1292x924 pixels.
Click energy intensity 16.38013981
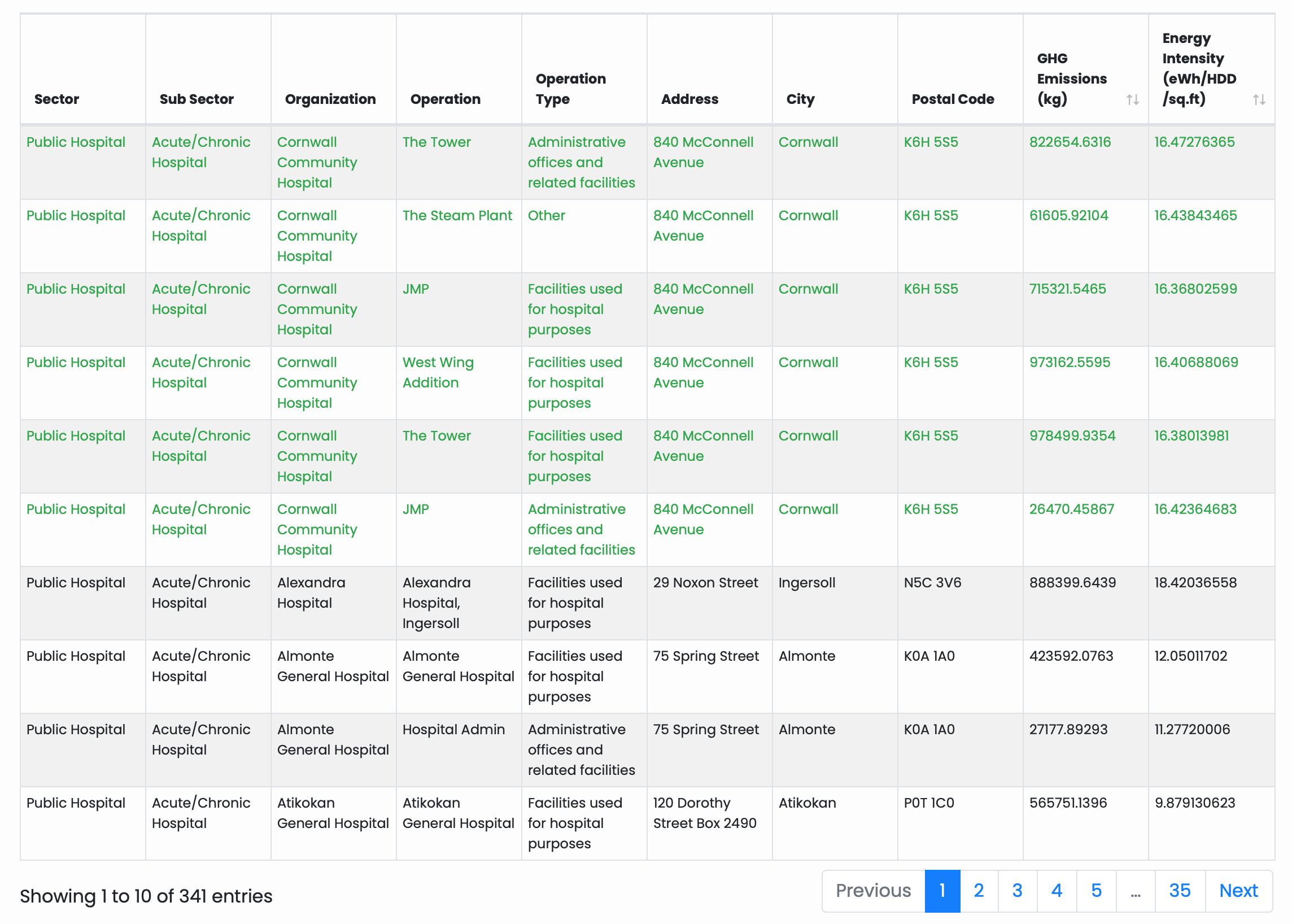pyautogui.click(x=1191, y=436)
